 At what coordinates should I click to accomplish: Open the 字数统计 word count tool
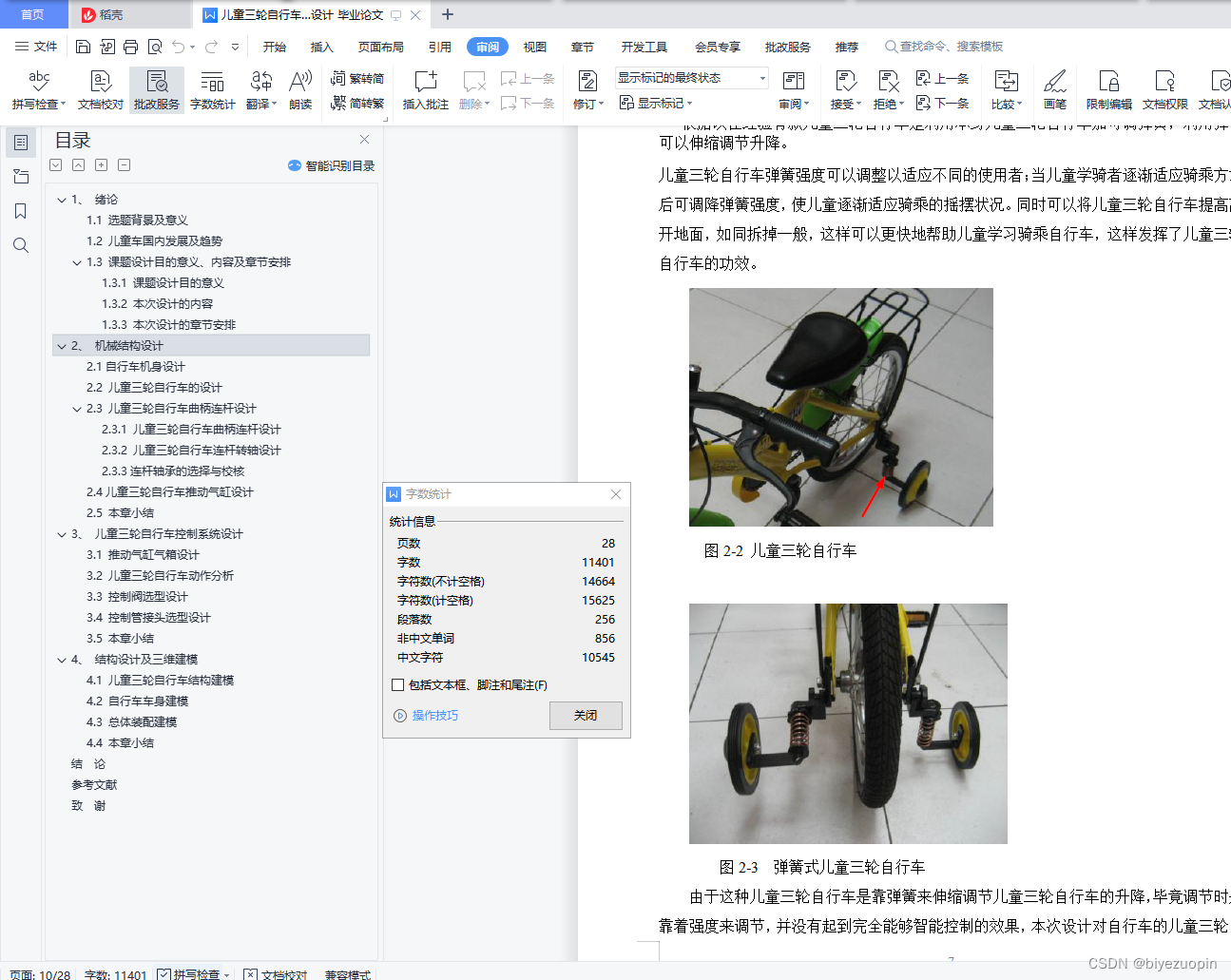212,89
